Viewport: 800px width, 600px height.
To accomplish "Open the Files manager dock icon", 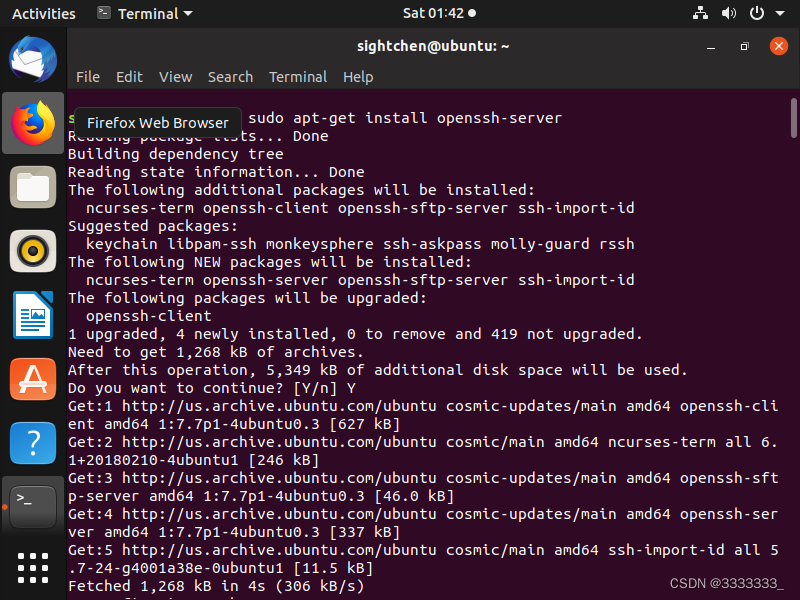I will pyautogui.click(x=33, y=187).
